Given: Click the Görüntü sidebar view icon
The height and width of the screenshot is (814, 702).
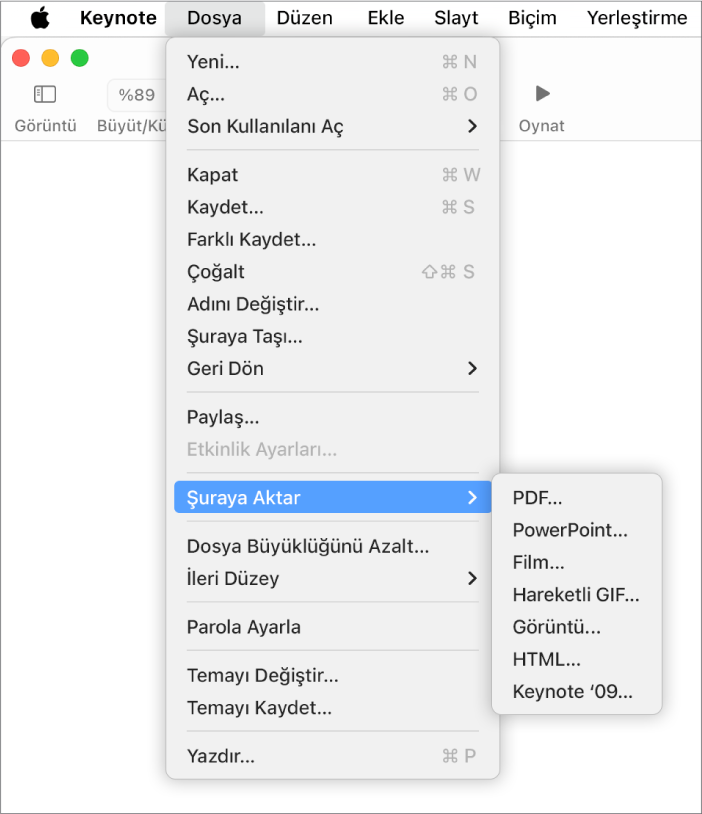Looking at the screenshot, I should pyautogui.click(x=45, y=94).
